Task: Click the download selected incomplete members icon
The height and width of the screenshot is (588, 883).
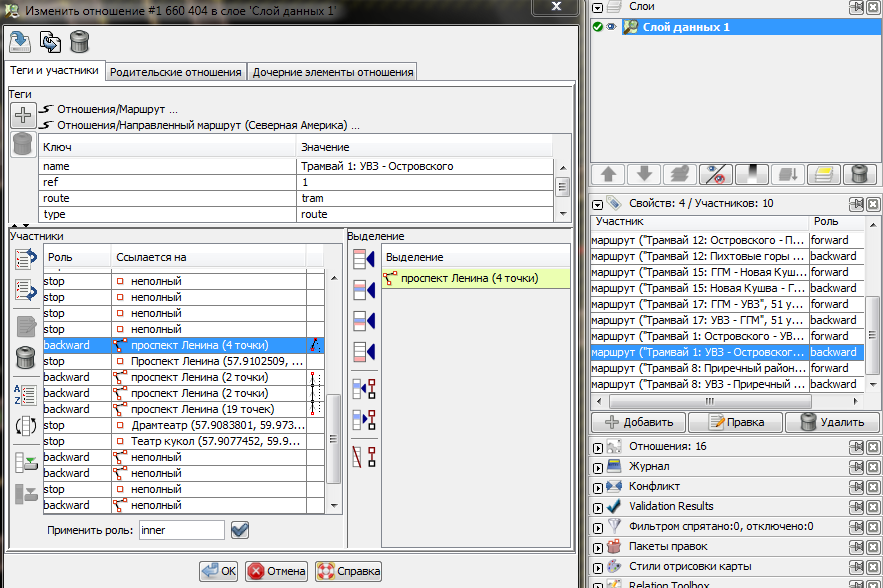Action: point(25,494)
